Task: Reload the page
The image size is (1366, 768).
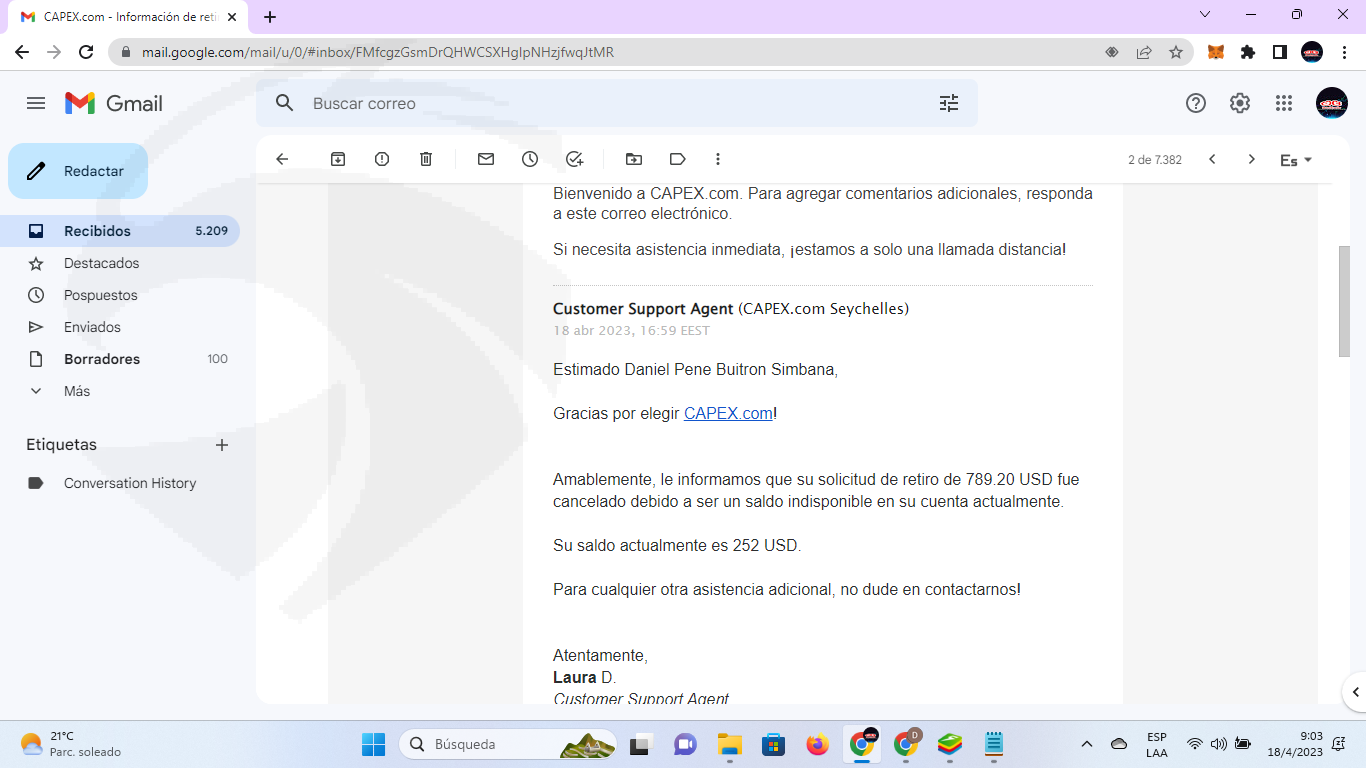Action: tap(86, 52)
